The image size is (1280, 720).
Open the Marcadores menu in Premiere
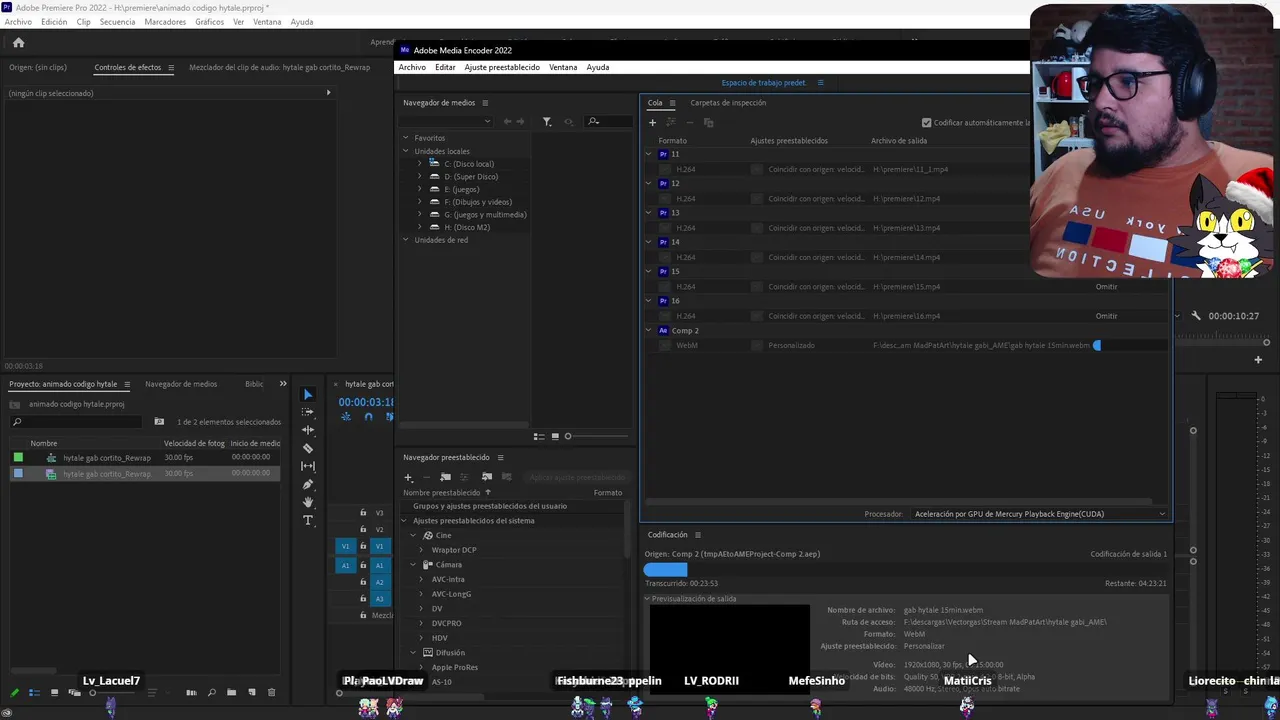pyautogui.click(x=165, y=22)
